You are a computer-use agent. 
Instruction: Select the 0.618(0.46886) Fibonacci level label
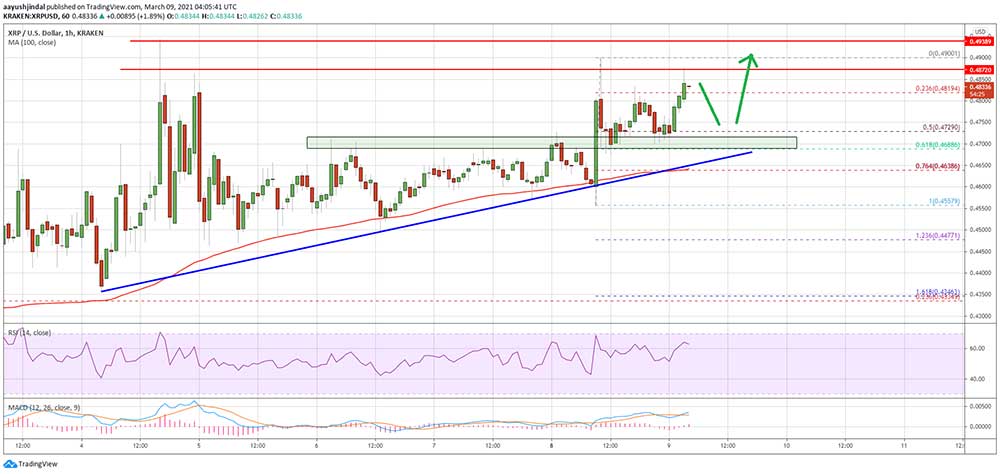pyautogui.click(x=938, y=145)
